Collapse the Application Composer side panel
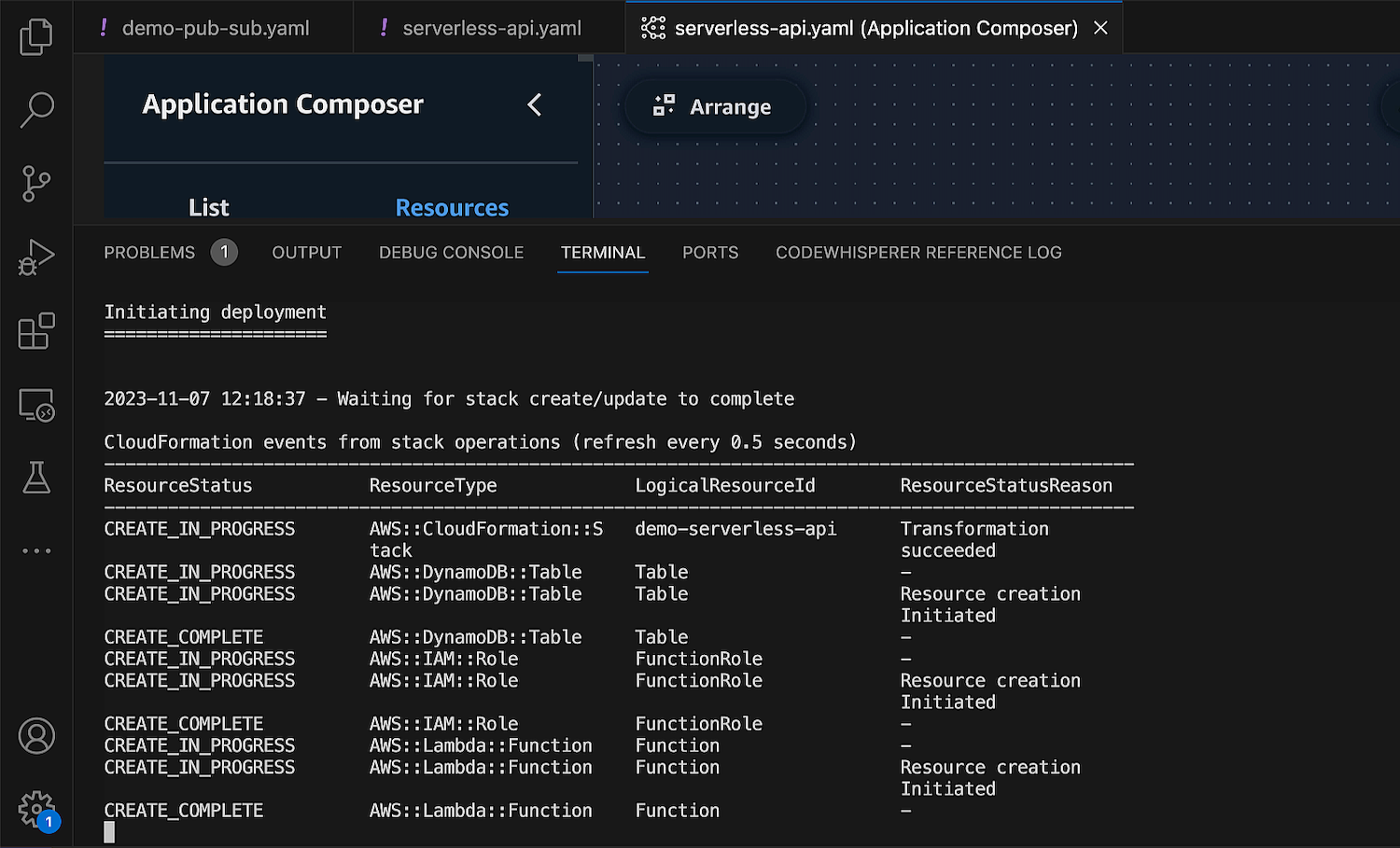 (x=534, y=104)
